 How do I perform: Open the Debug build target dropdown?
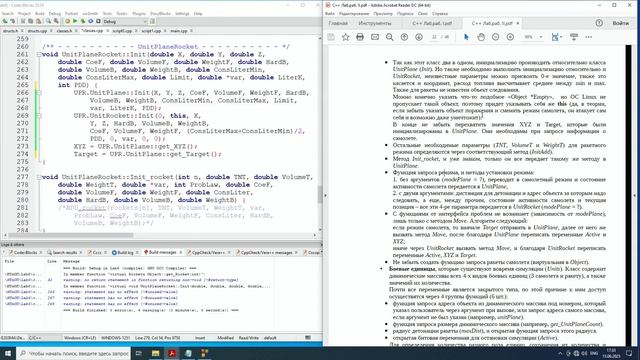click(125, 21)
